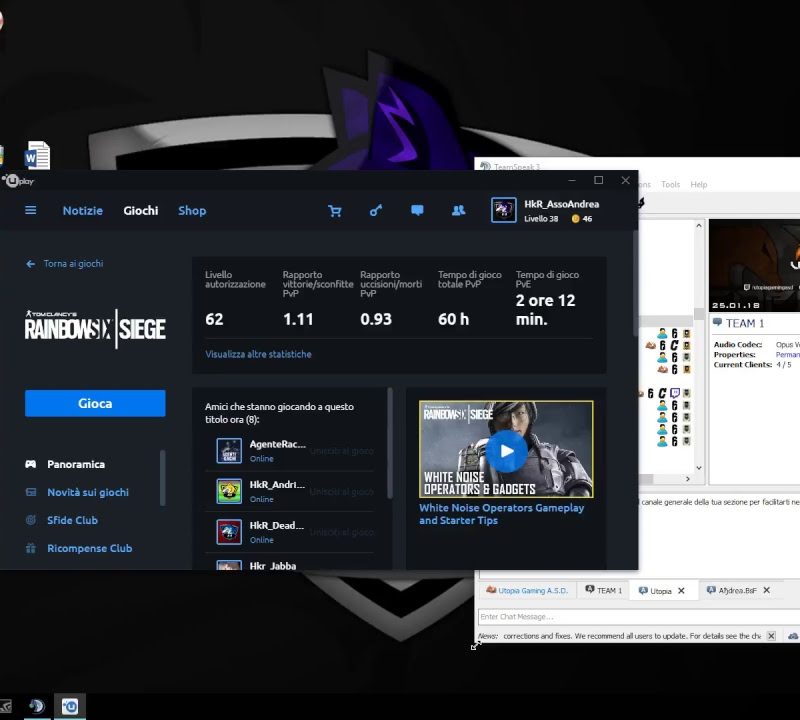The height and width of the screenshot is (720, 800).
Task: Open TeamSpeak Help menu
Action: click(x=698, y=185)
